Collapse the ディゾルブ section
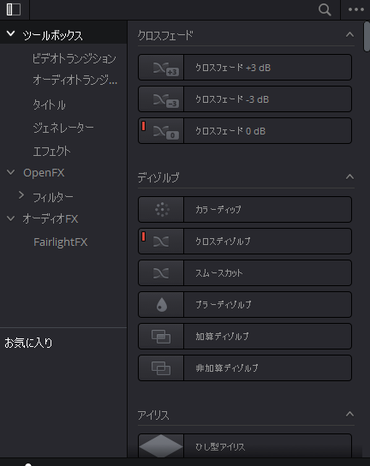This screenshot has width=370, height=466. coord(350,177)
